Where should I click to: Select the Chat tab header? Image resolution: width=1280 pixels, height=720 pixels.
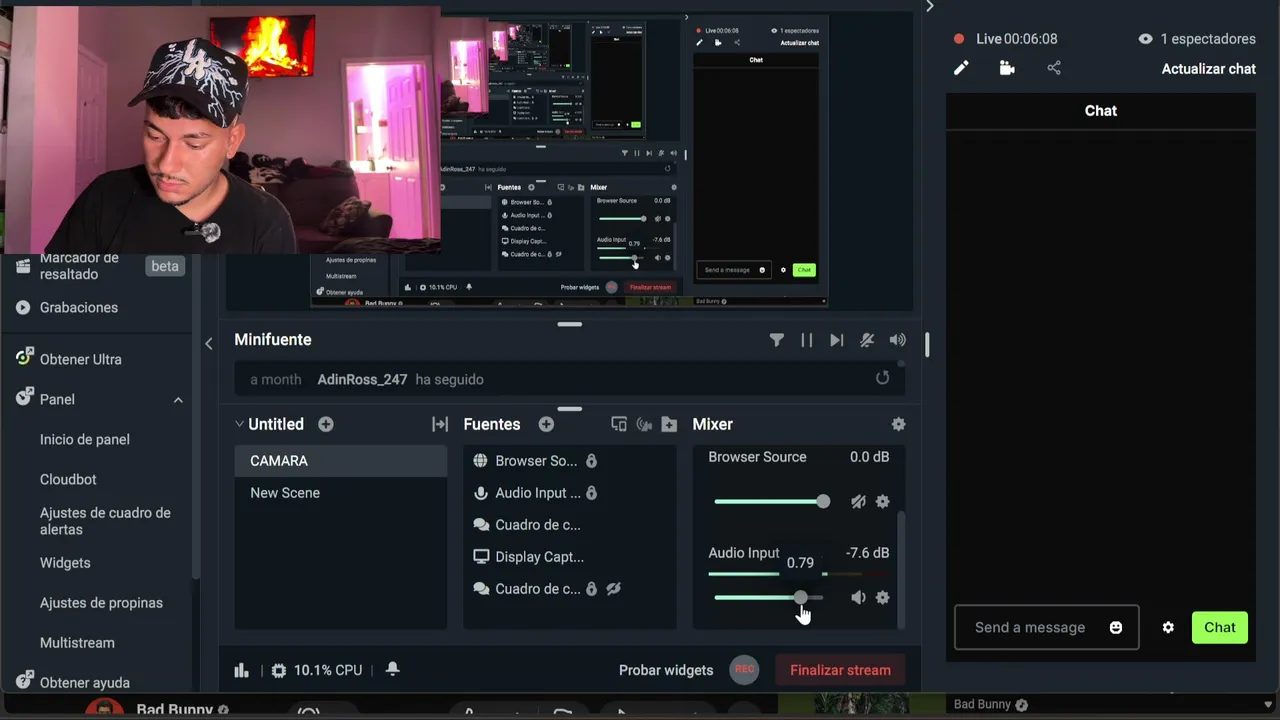pyautogui.click(x=1101, y=111)
